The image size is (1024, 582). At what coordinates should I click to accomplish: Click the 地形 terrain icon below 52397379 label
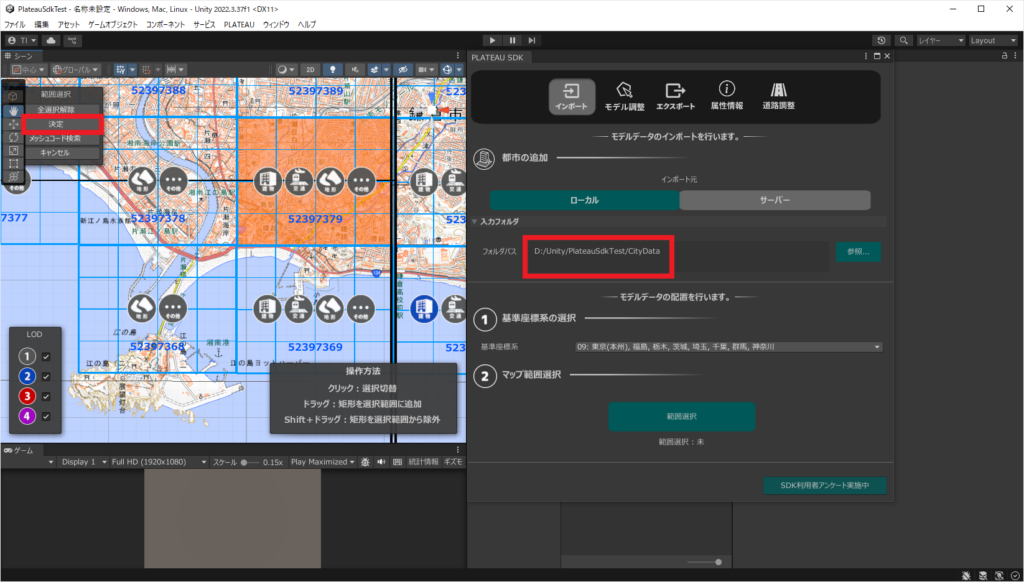pos(330,308)
